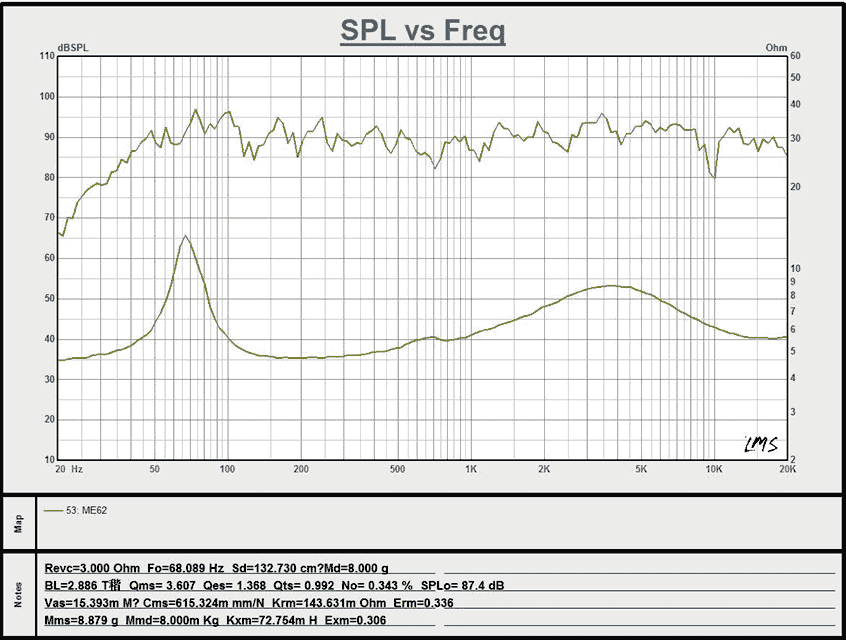Click the olive line sample beside "53: ME62"
The width and height of the screenshot is (846, 640).
tap(53, 510)
